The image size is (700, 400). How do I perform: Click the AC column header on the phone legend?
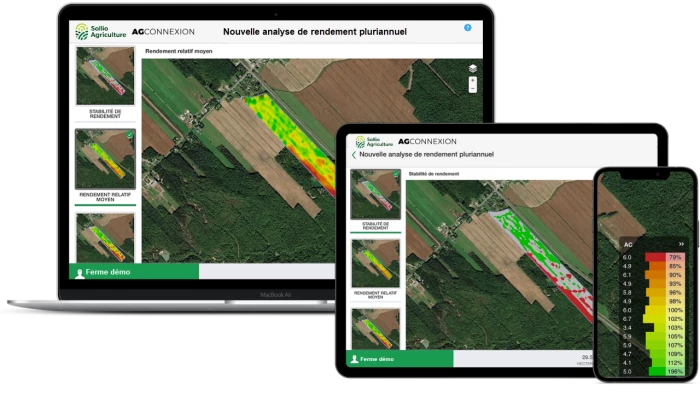point(628,245)
